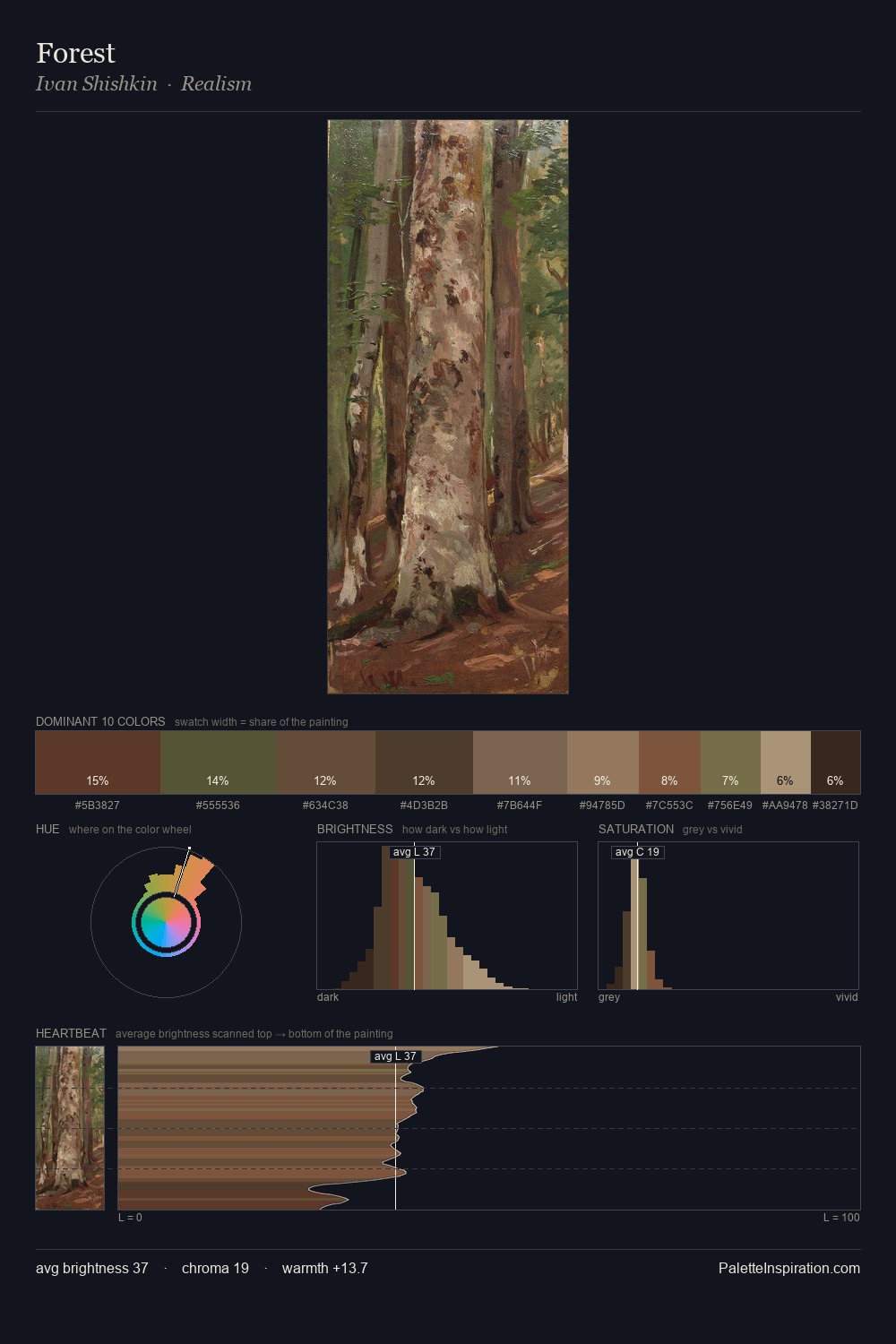
Task: Click the HEARTBEAT section heading
Action: click(x=71, y=1033)
